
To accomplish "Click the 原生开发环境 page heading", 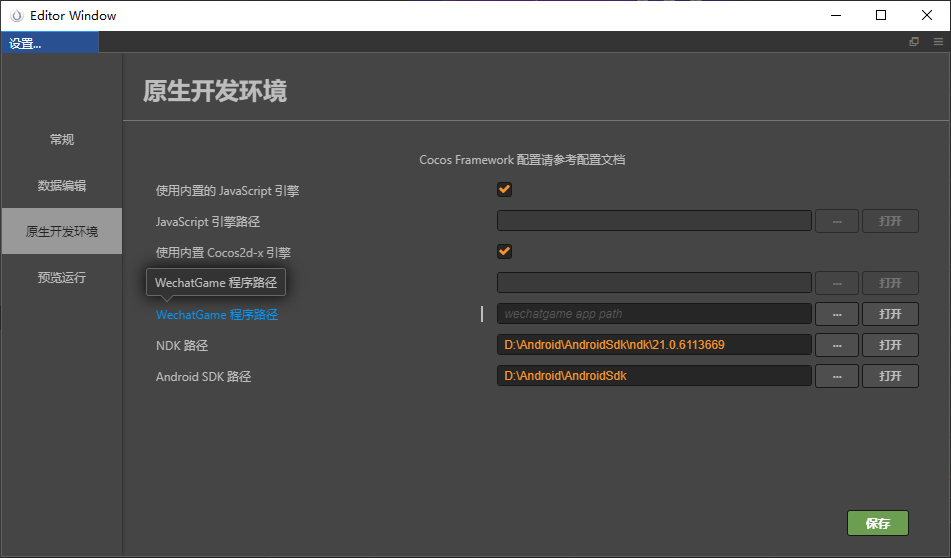I will 215,91.
